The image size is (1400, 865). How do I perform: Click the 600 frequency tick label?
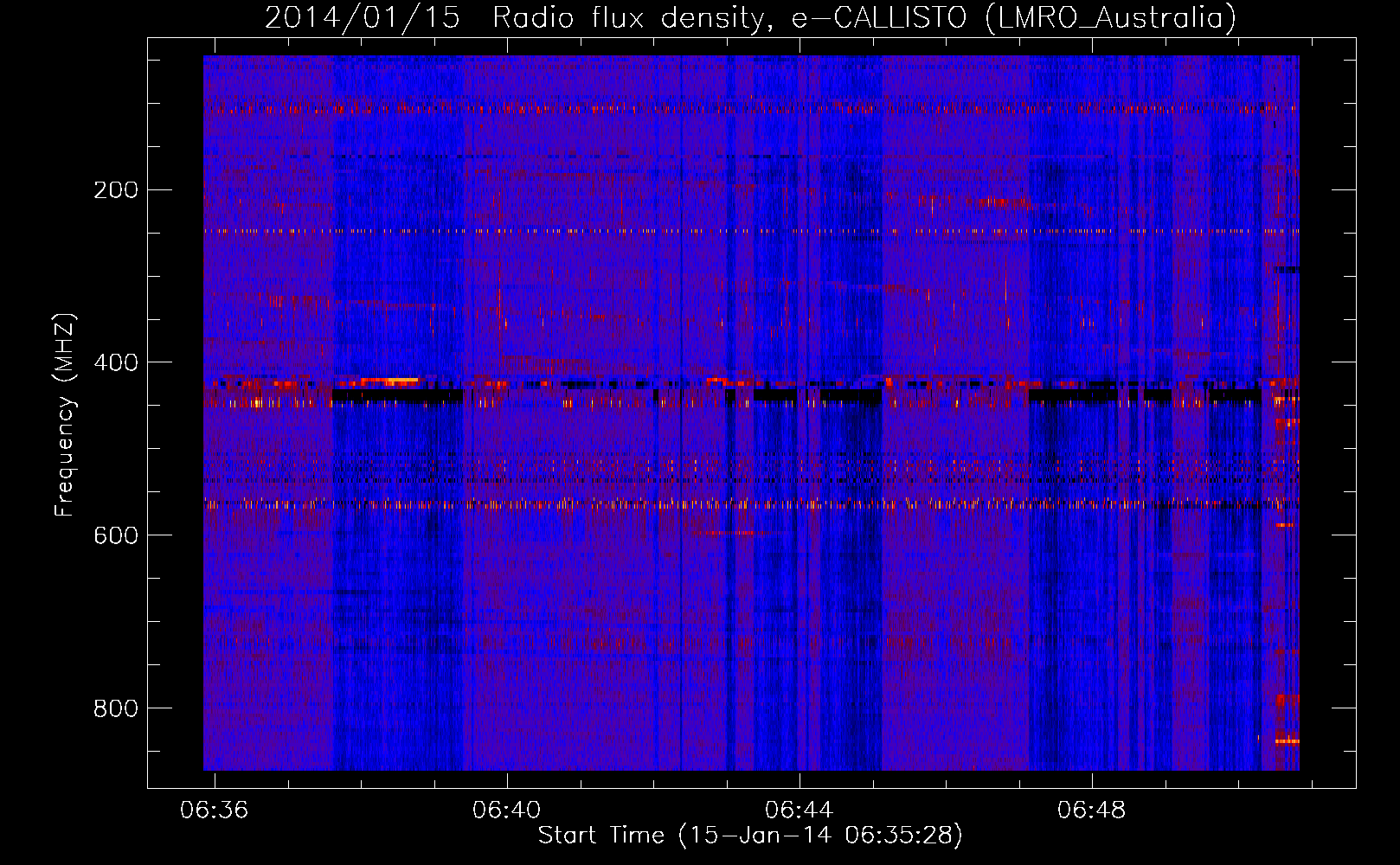point(116,535)
